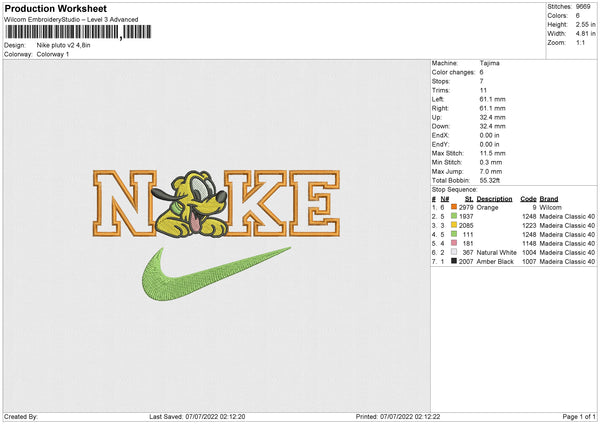Click the code 1004 in row 6
Viewport: 600px width, 424px height.
click(x=529, y=253)
